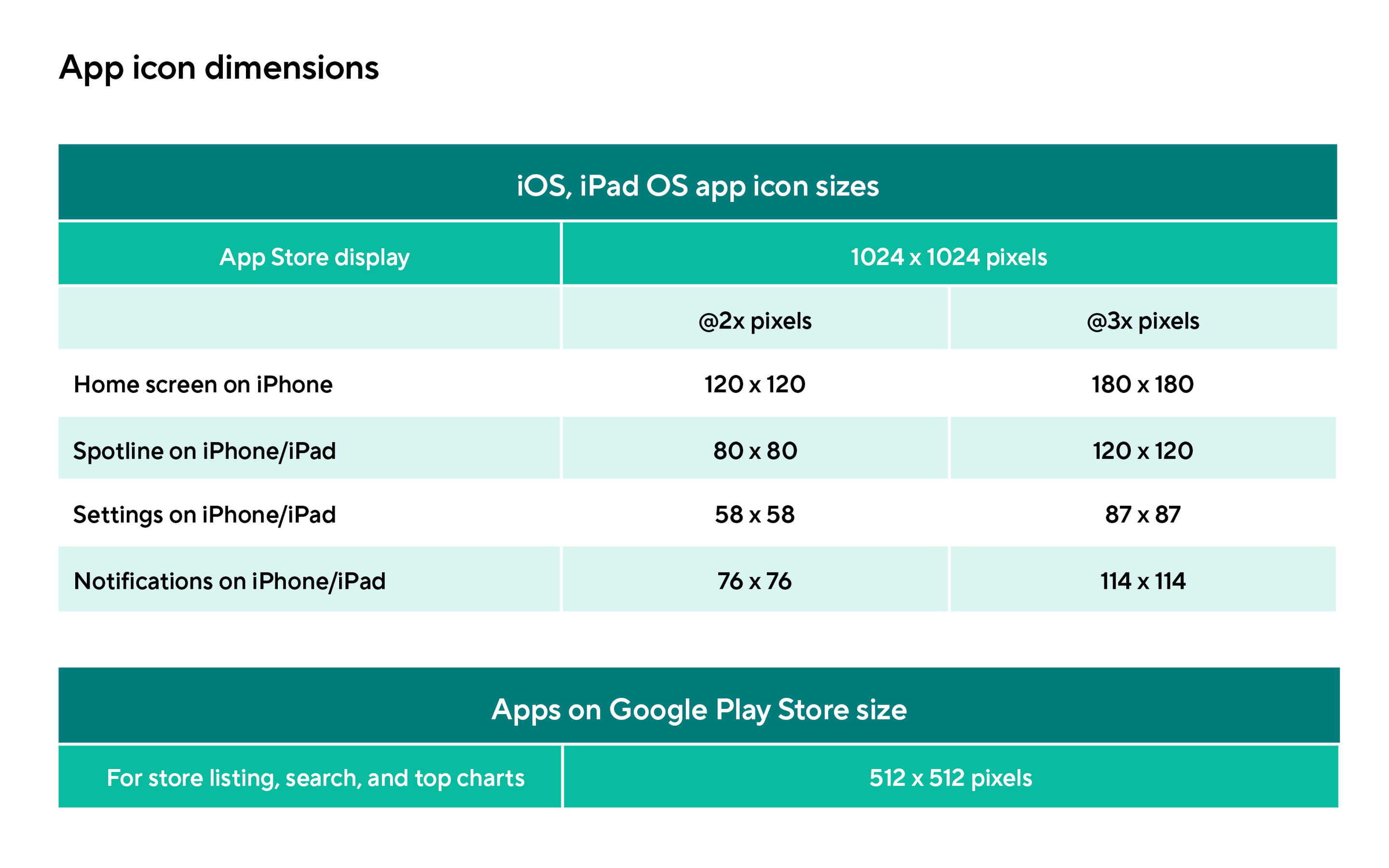This screenshot has width=1389, height=868.
Task: Click For store listing, search, and top charts
Action: point(316,778)
